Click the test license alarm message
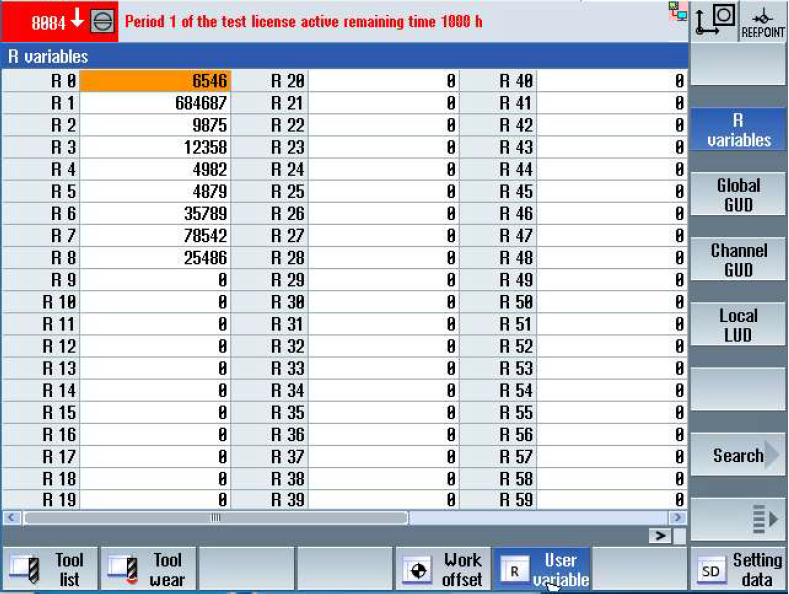The width and height of the screenshot is (789, 594). coord(303,22)
